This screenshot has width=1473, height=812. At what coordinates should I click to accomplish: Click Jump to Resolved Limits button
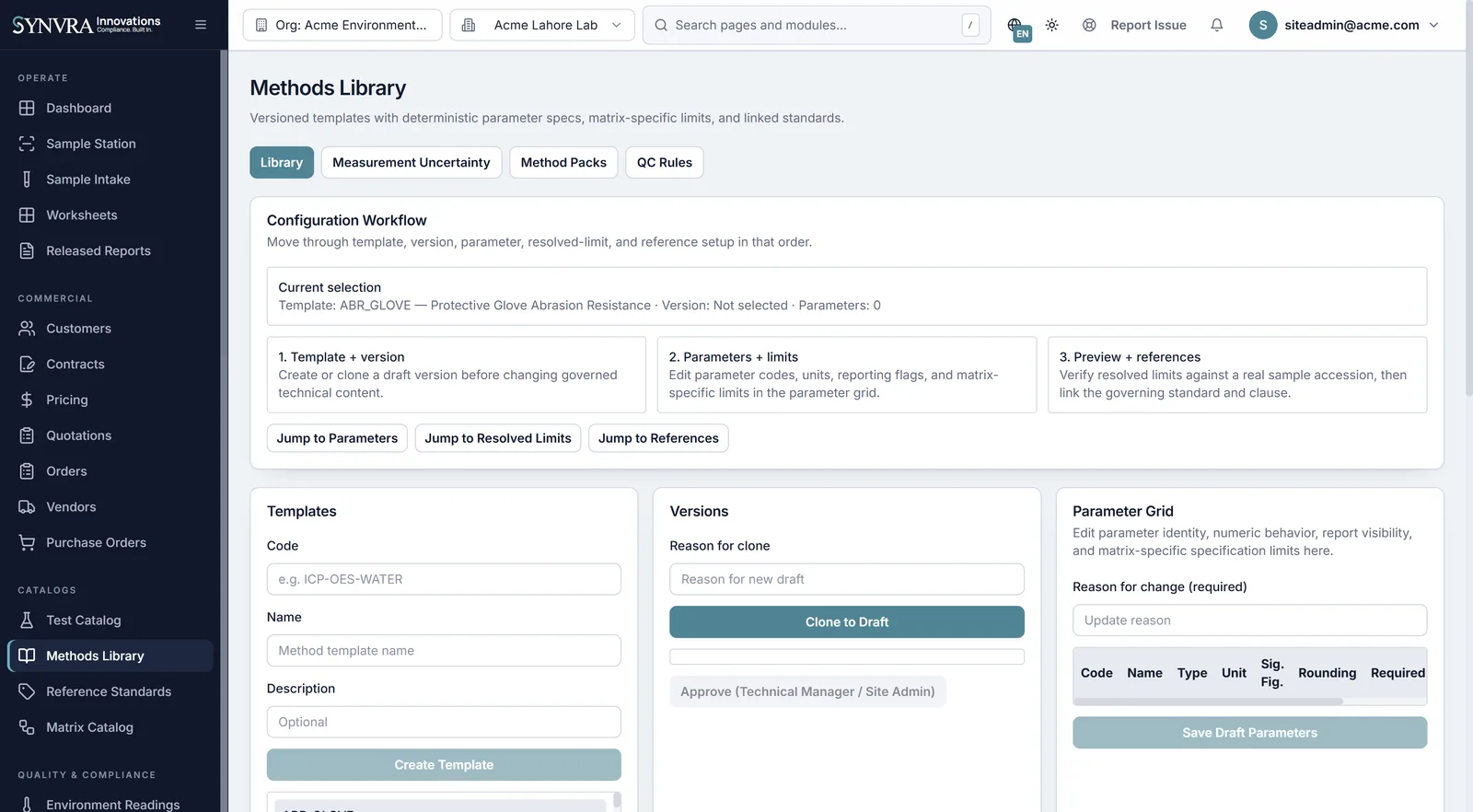498,438
